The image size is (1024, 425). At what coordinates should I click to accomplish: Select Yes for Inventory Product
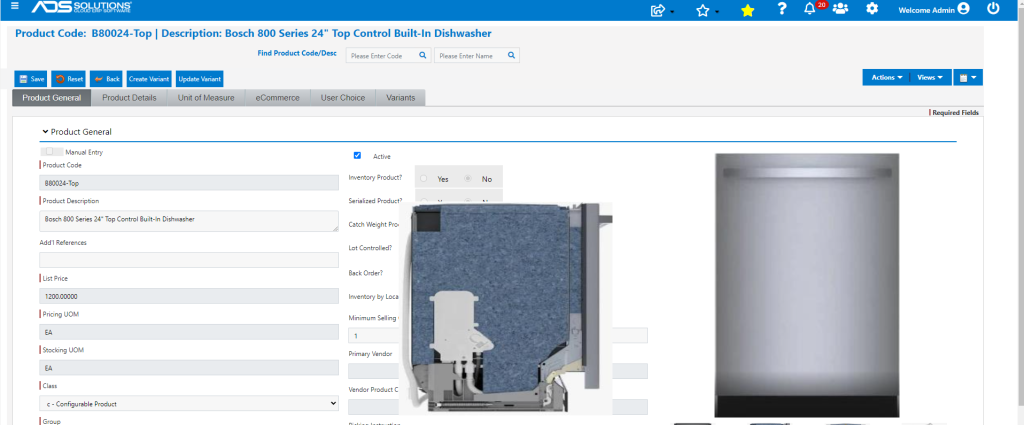point(424,178)
